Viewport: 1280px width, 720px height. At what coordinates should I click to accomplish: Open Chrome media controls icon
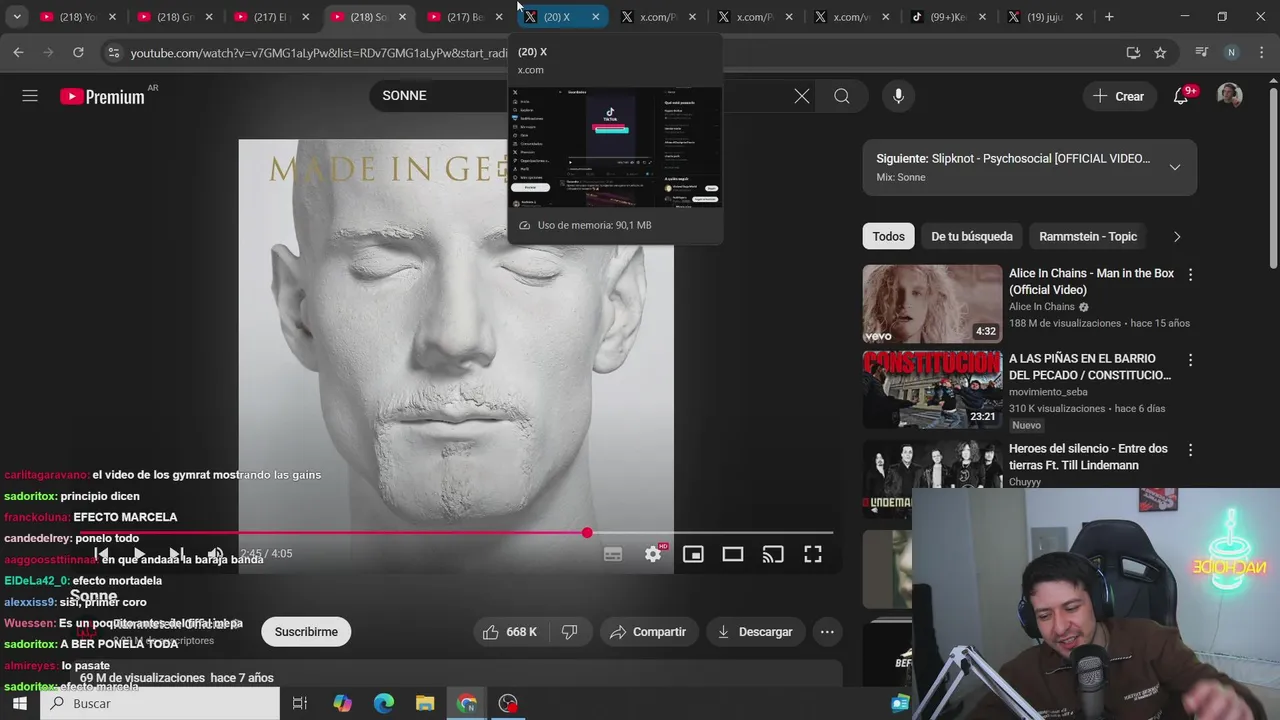[1202, 53]
